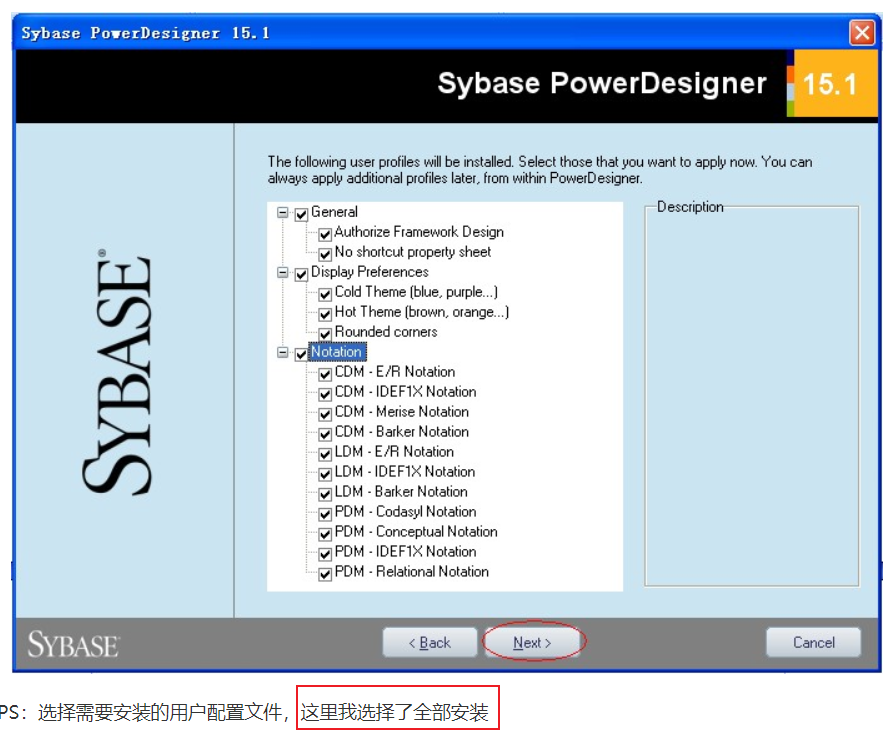Proceed with the Next button
Viewport: 896px width, 737px height.
[532, 643]
